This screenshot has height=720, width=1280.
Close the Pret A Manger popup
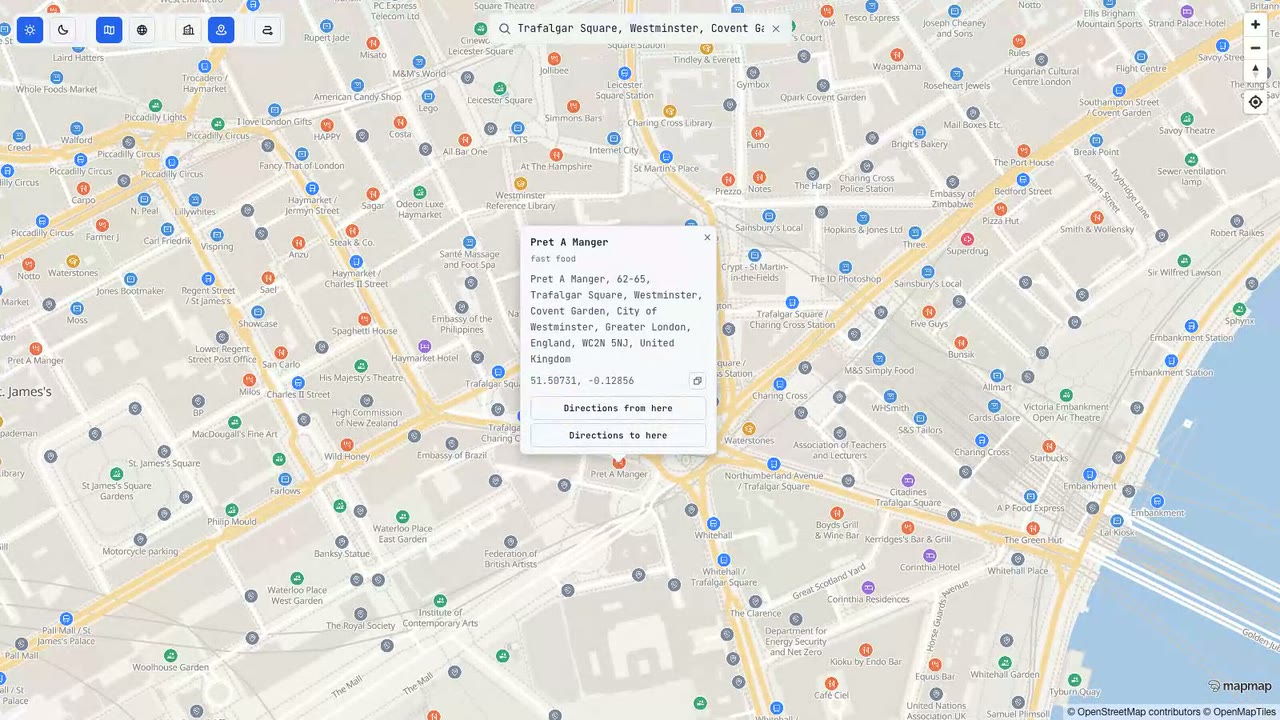pyautogui.click(x=707, y=238)
